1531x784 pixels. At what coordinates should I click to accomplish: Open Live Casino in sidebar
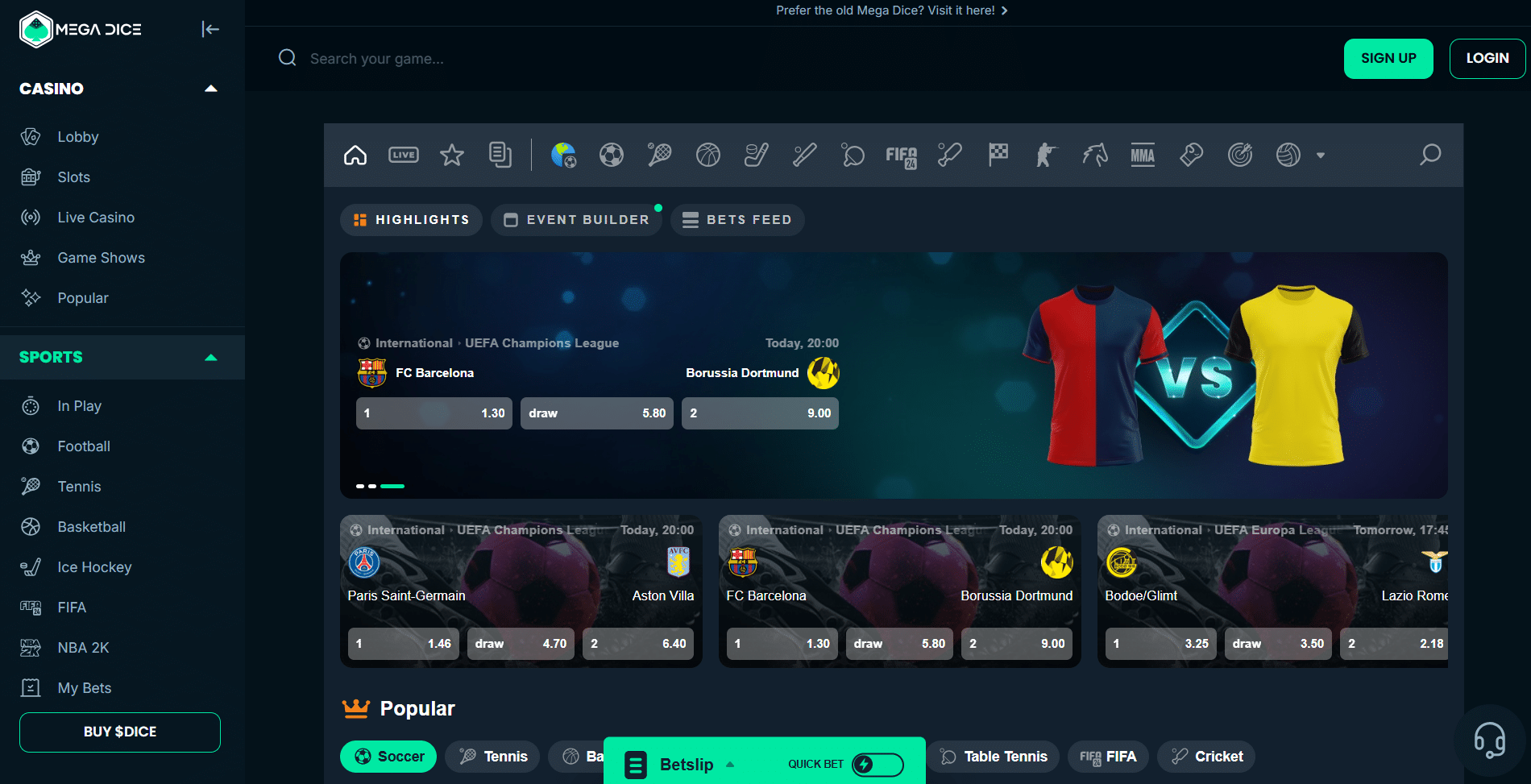point(96,218)
